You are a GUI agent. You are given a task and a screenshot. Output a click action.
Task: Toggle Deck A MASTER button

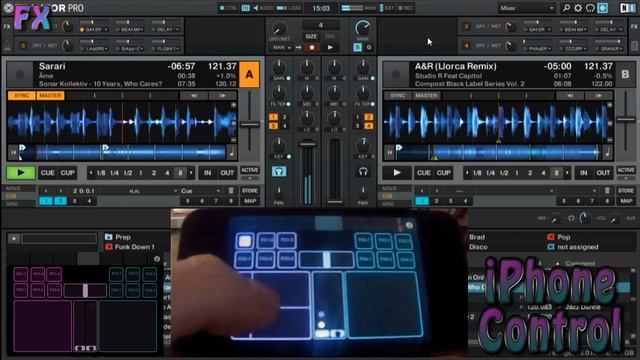click(x=50, y=96)
